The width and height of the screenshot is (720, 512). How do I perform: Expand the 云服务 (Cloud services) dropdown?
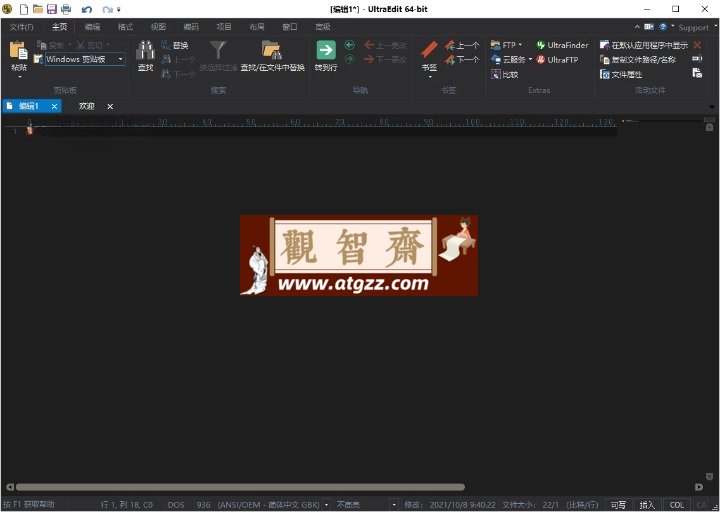point(530,59)
